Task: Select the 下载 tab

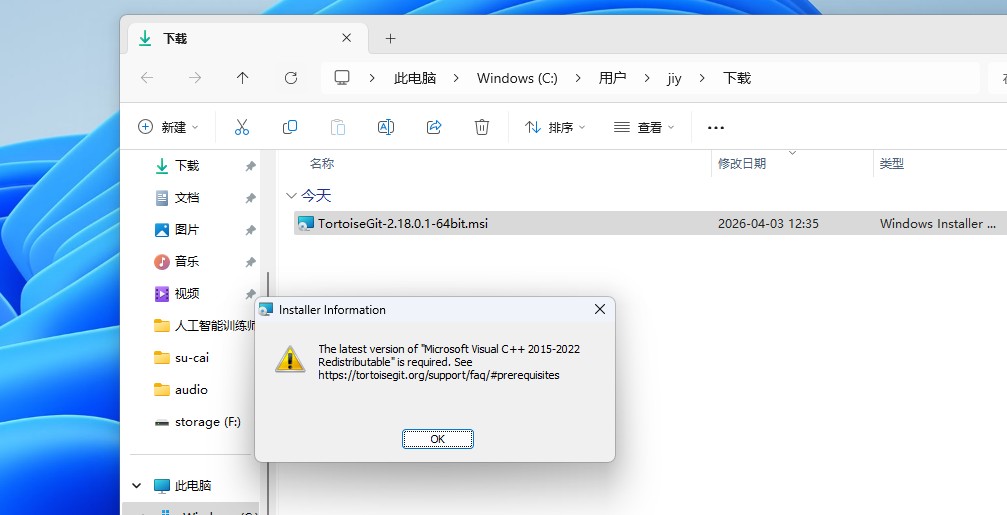Action: 247,39
